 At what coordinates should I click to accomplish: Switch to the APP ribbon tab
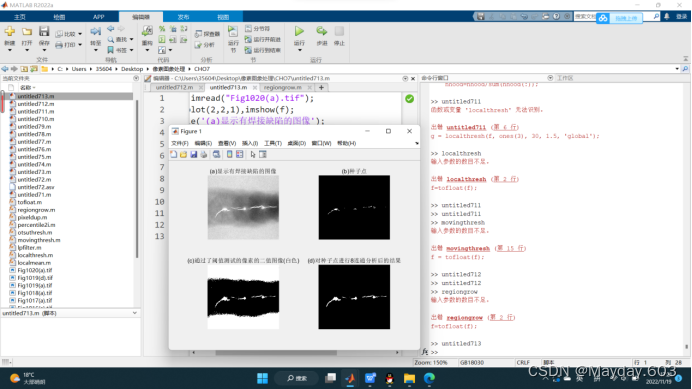[98, 17]
